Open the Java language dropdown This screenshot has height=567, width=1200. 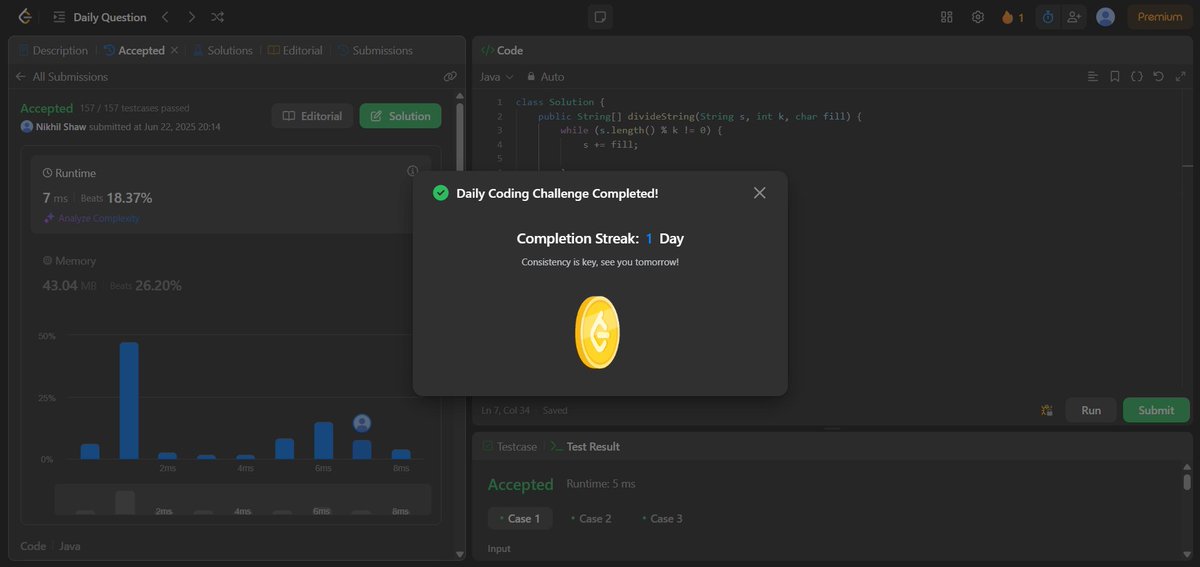coord(496,77)
